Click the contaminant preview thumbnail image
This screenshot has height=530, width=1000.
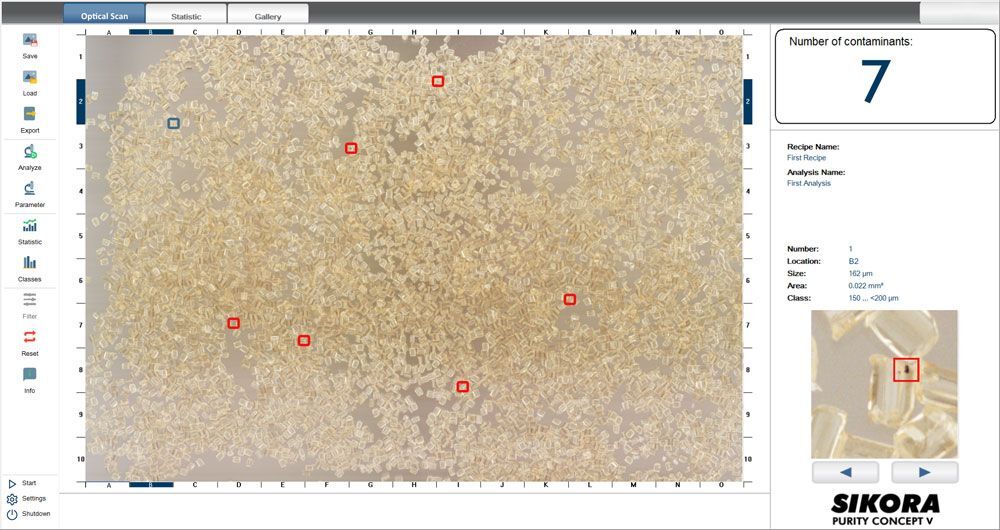885,384
